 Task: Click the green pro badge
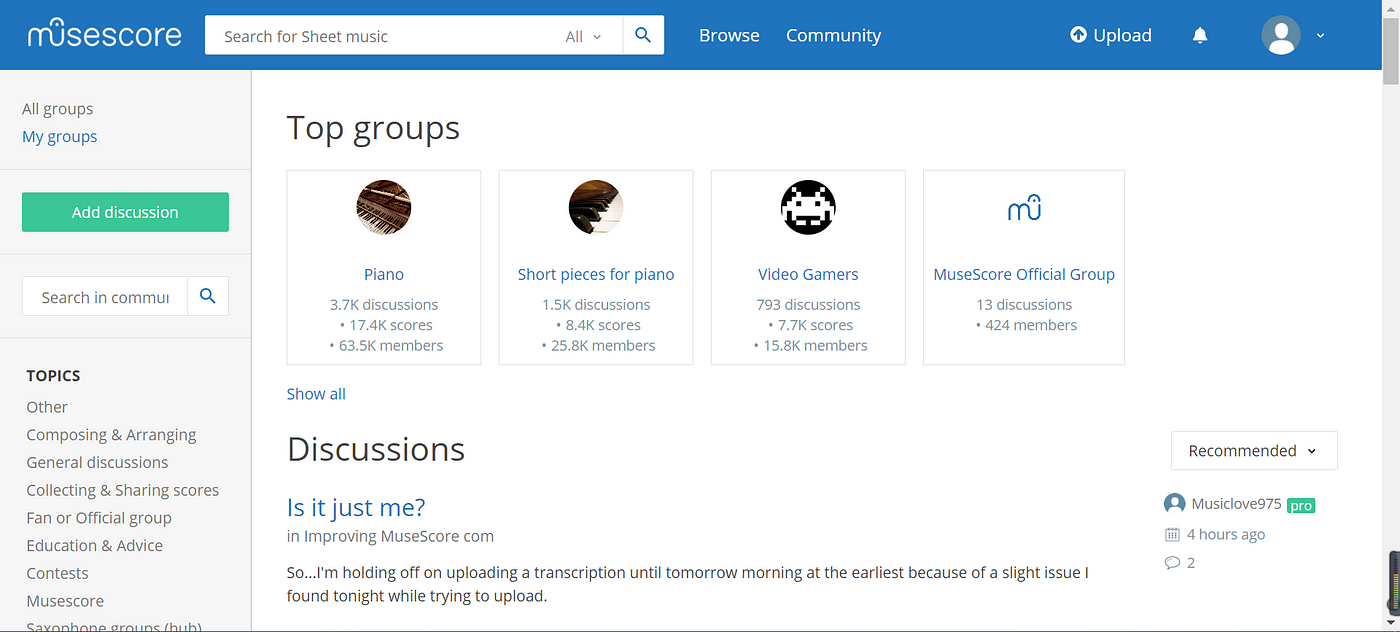point(1301,506)
